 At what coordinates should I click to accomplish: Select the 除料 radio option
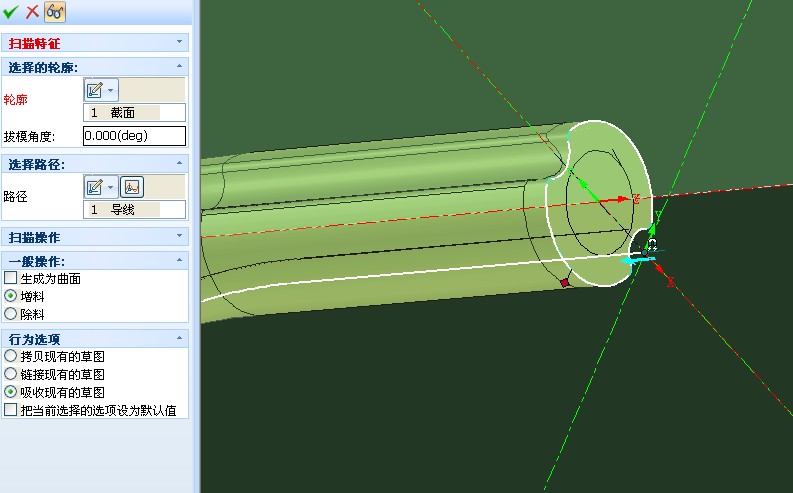[11, 314]
